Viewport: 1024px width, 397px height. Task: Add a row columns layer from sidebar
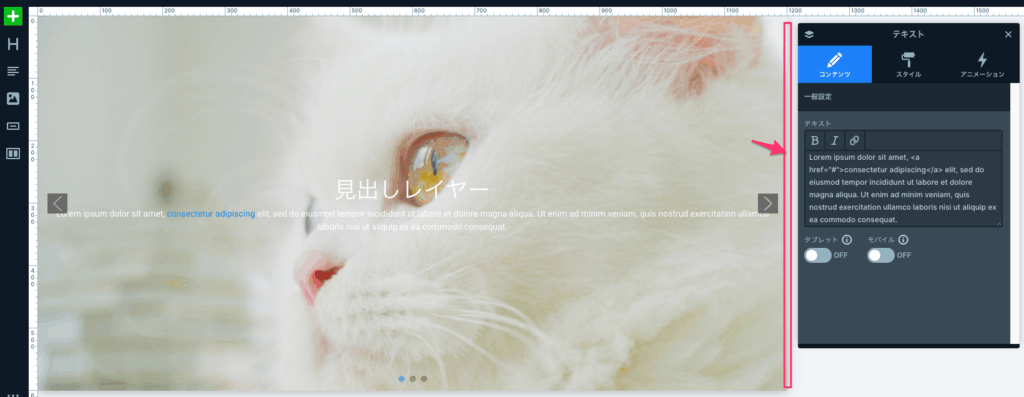pos(13,154)
